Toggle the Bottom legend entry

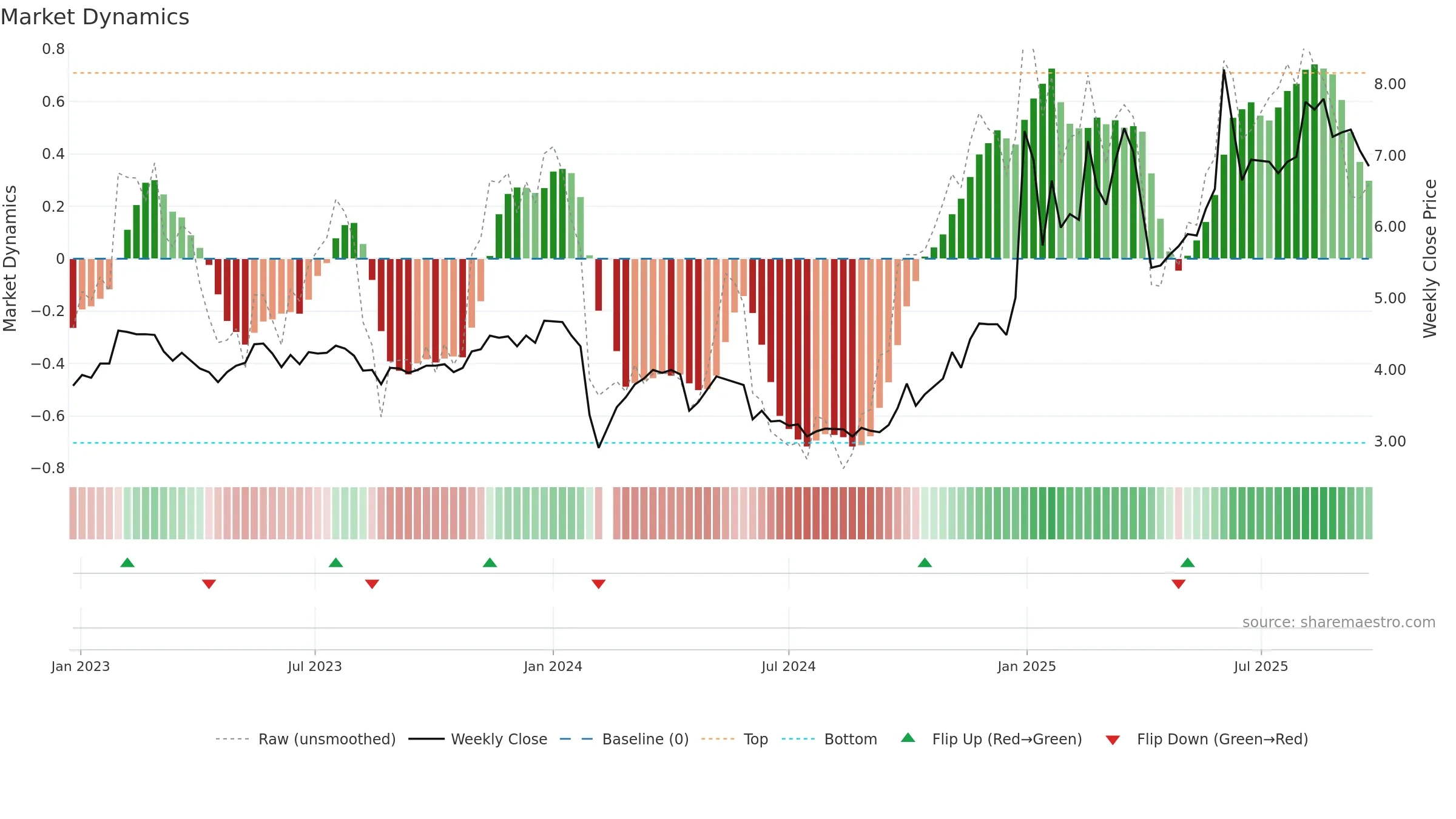[x=829, y=739]
